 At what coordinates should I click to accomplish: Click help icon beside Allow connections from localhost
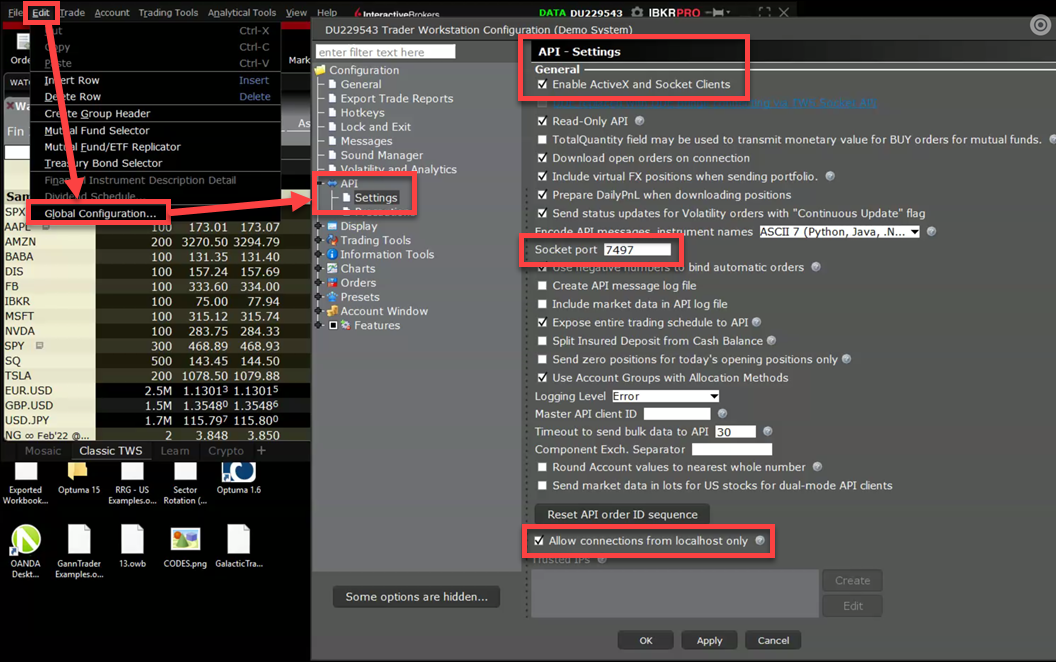(x=760, y=541)
